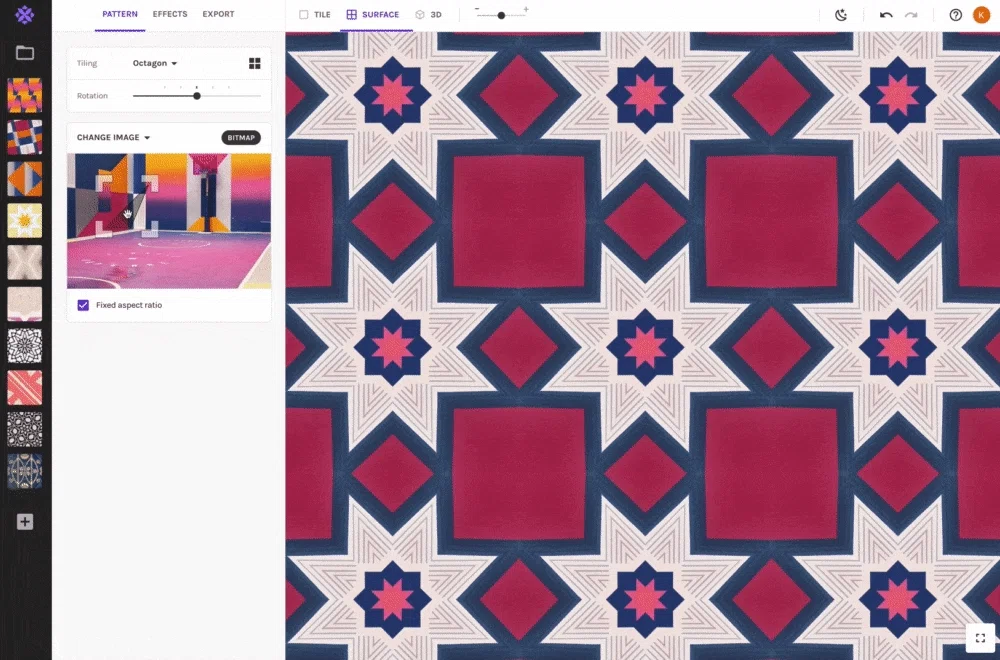This screenshot has height=660, width=1000.
Task: Toggle Fixed aspect ratio checkbox
Action: point(83,305)
